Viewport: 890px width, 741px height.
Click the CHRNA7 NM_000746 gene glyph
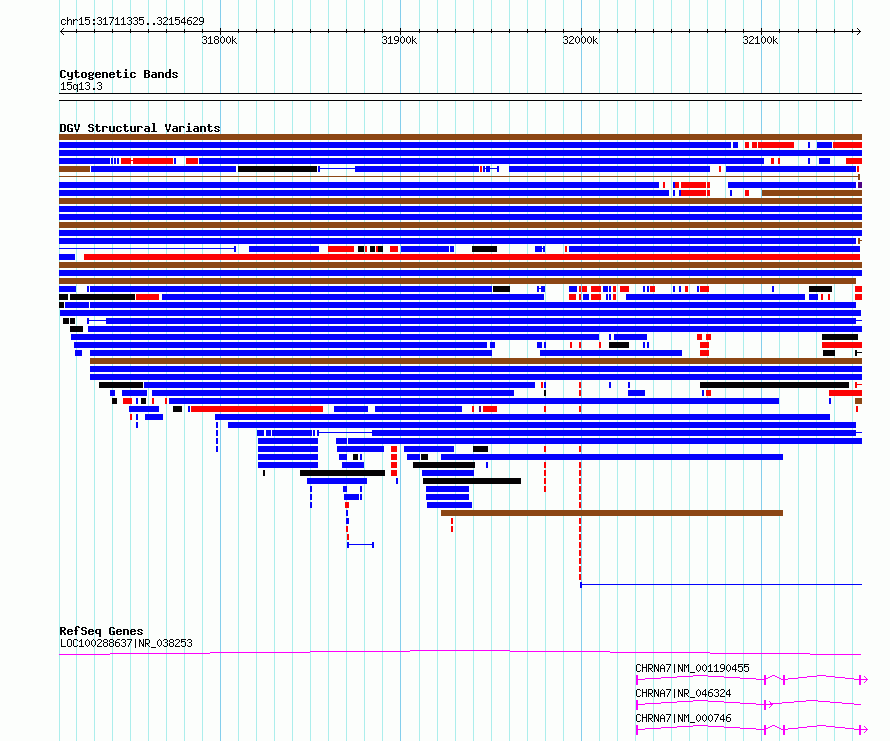752,729
